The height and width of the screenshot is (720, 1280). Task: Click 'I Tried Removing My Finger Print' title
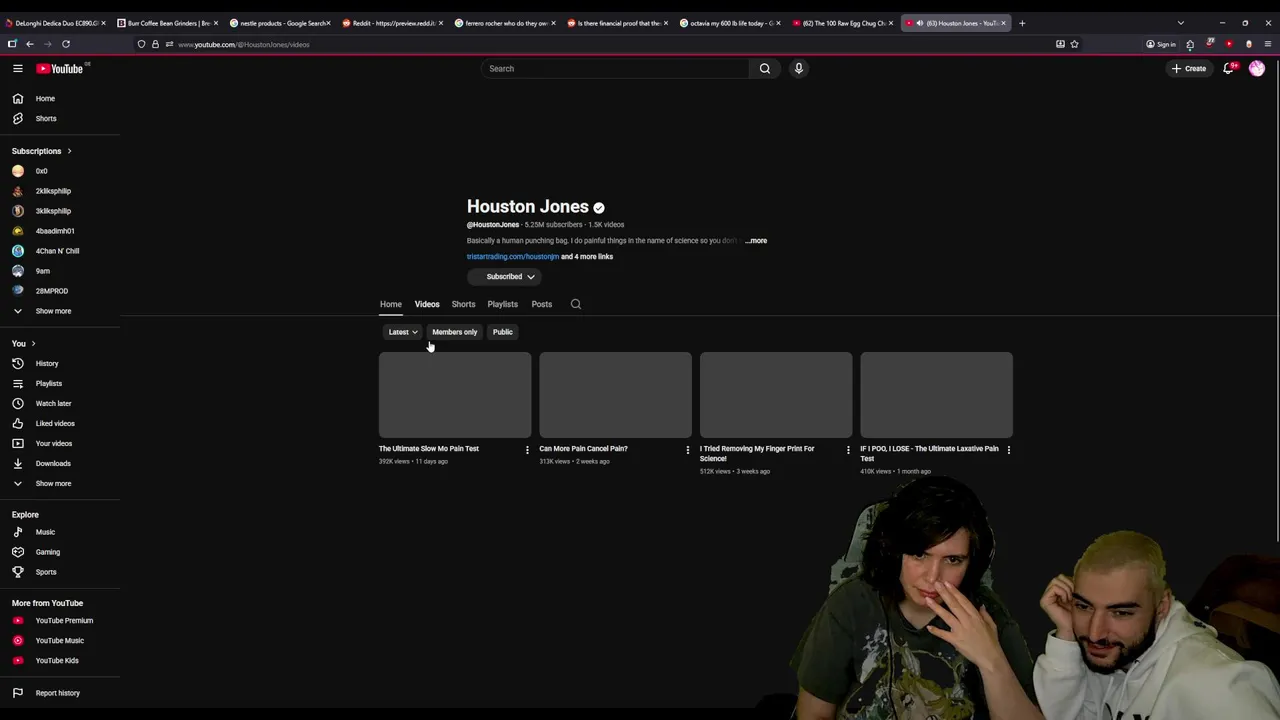(x=757, y=453)
